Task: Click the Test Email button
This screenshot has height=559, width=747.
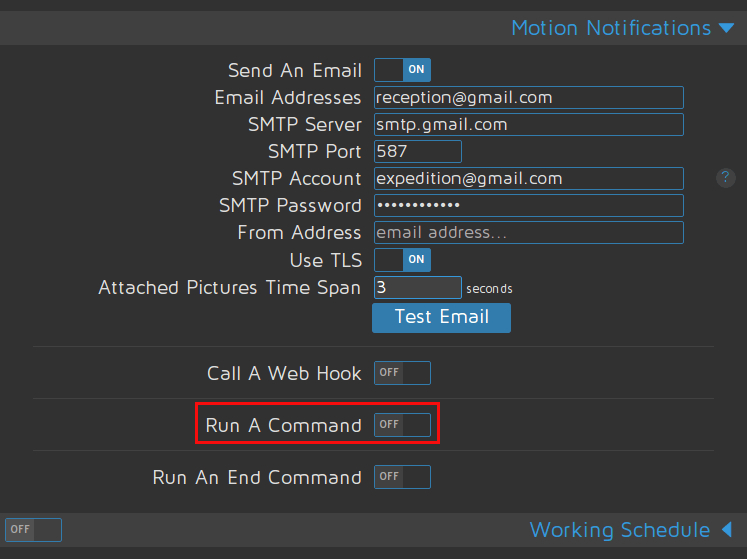Action: [442, 317]
